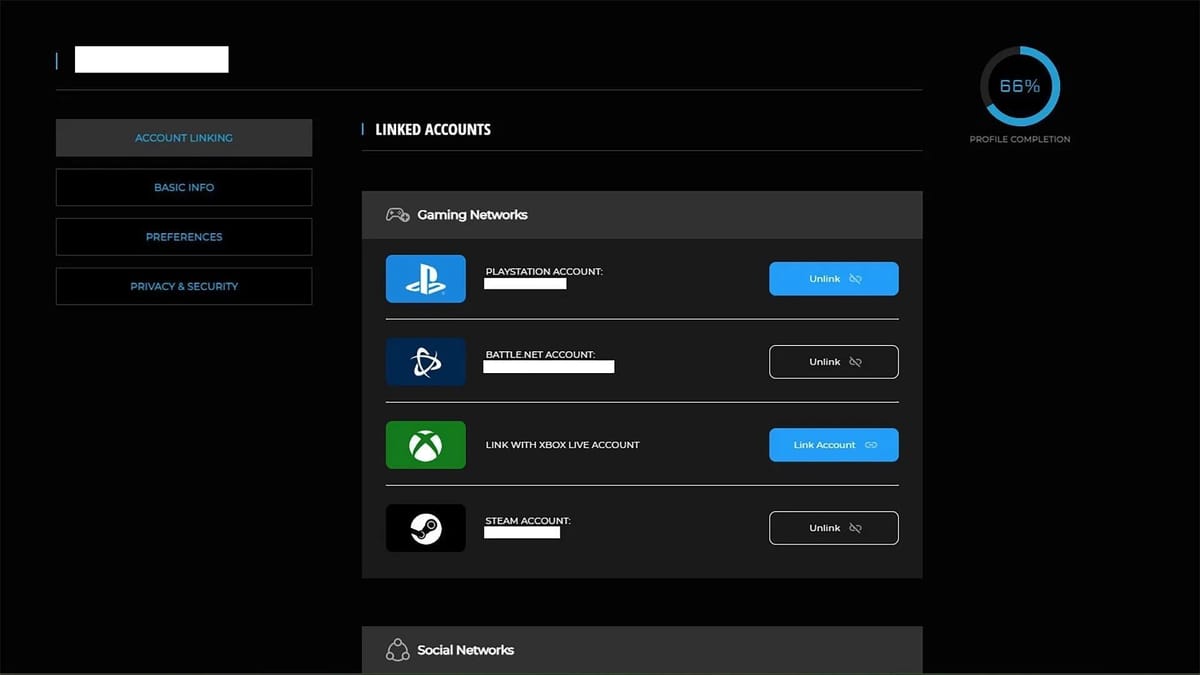This screenshot has height=675, width=1200.
Task: Select the Xbox logo icon
Action: pyautogui.click(x=425, y=444)
